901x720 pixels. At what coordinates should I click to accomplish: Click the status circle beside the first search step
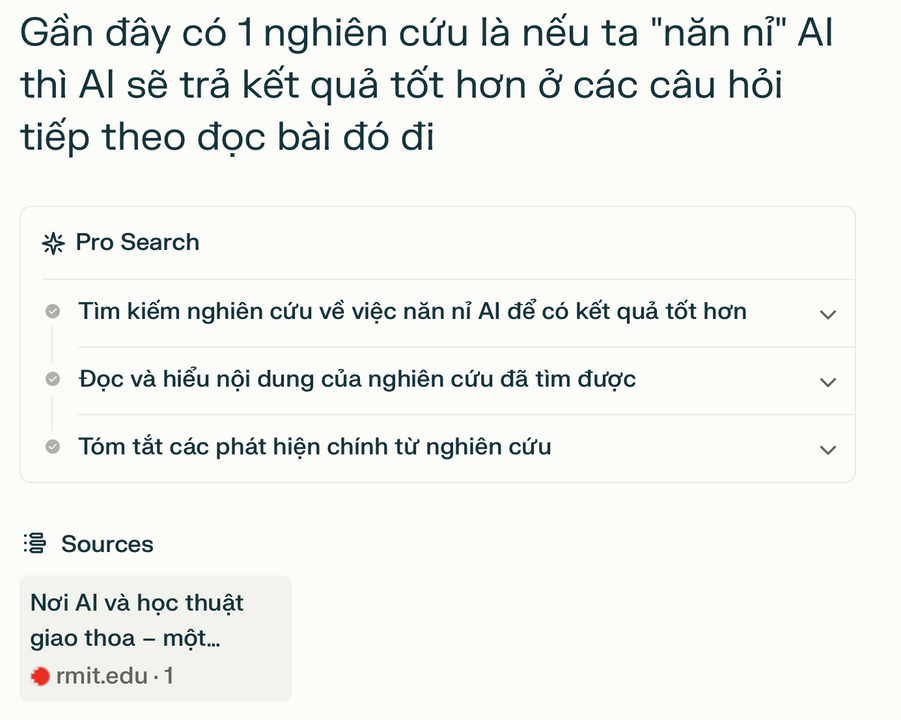pyautogui.click(x=52, y=312)
